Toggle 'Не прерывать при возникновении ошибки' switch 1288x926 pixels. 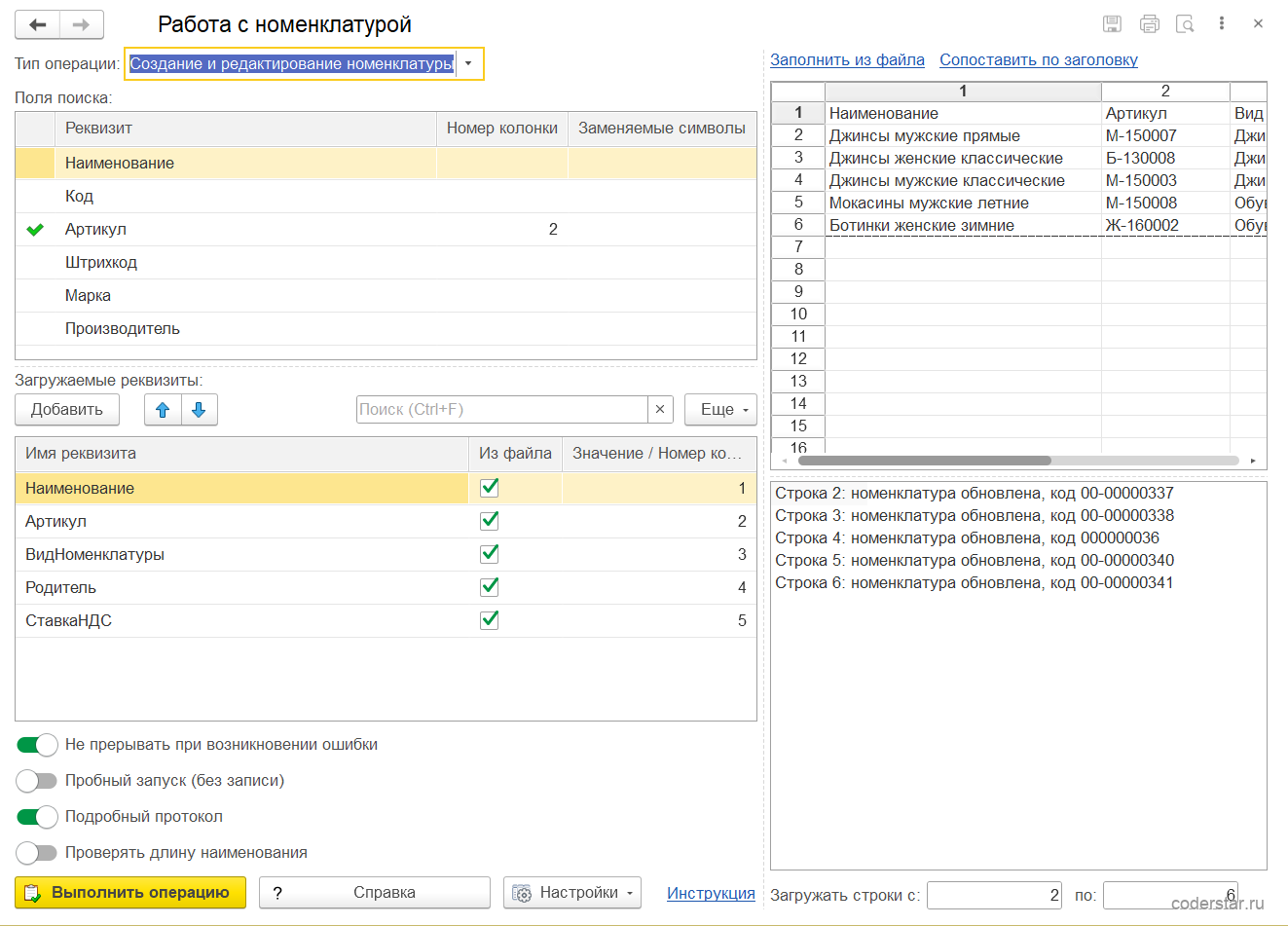tap(37, 745)
